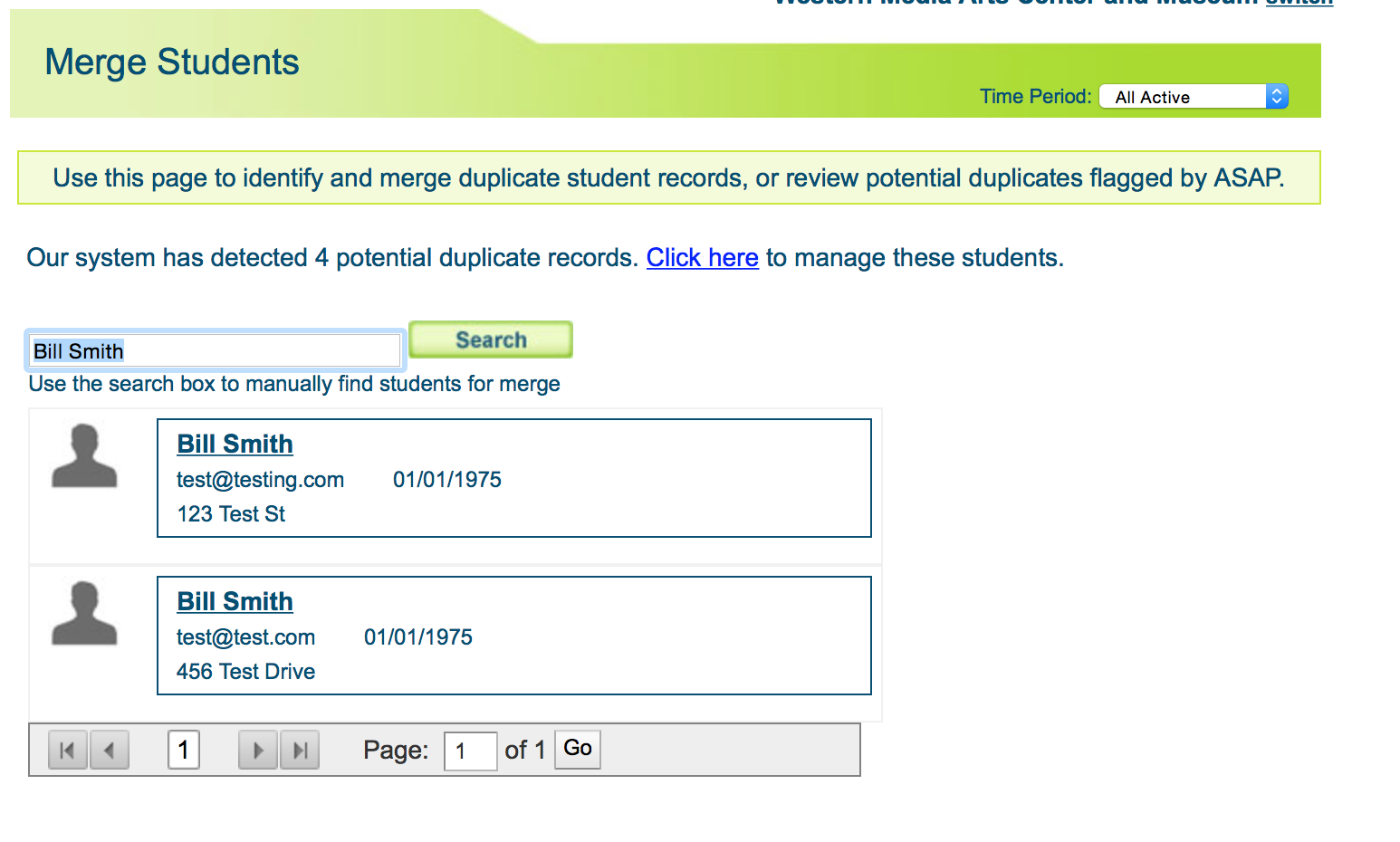The image size is (1400, 842).
Task: Focus the Bill Smith search box
Action: (215, 350)
